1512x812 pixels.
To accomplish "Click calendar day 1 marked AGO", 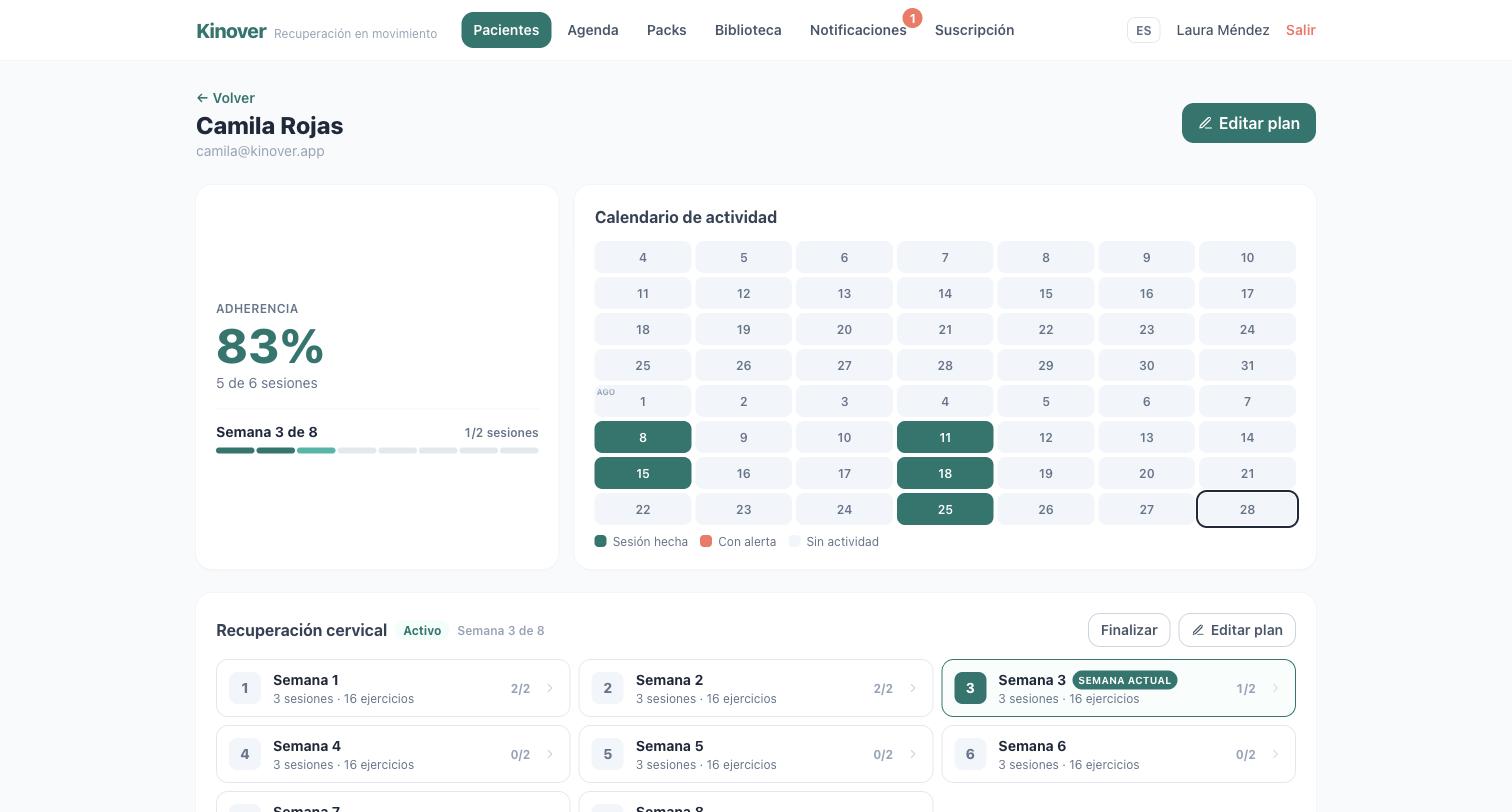I will pos(643,401).
